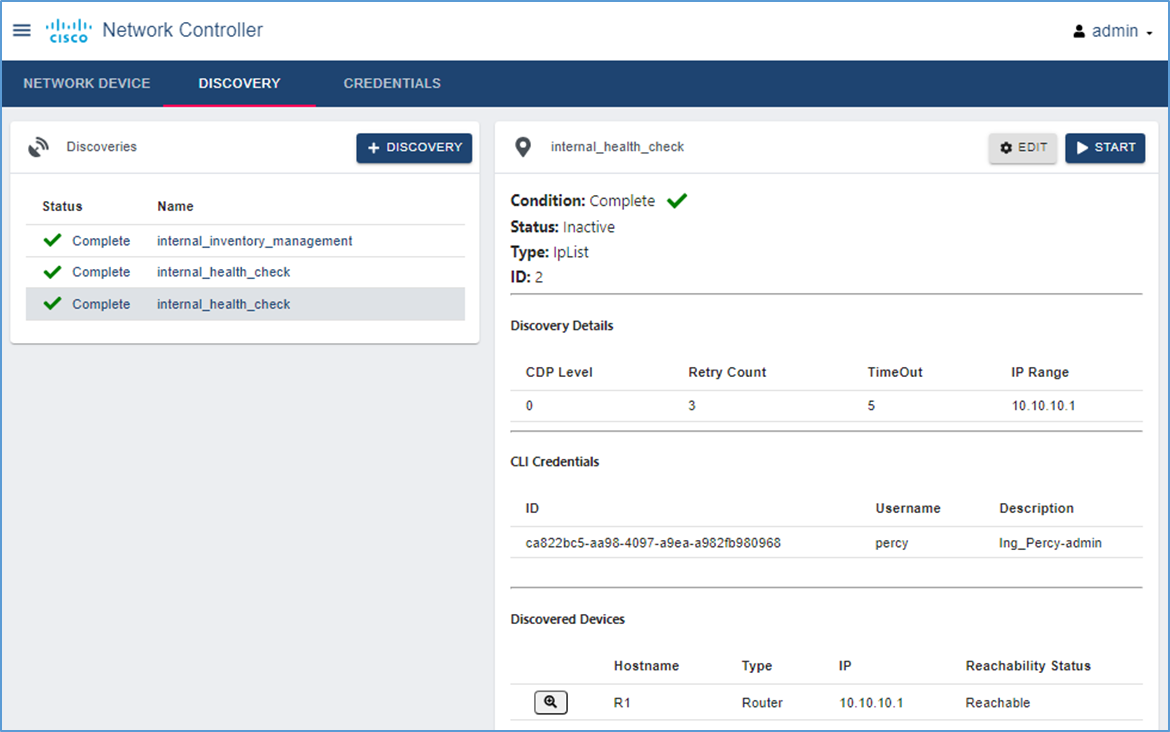Start the internal_health_check discovery
Screen dimensions: 1170x732
coord(1105,147)
